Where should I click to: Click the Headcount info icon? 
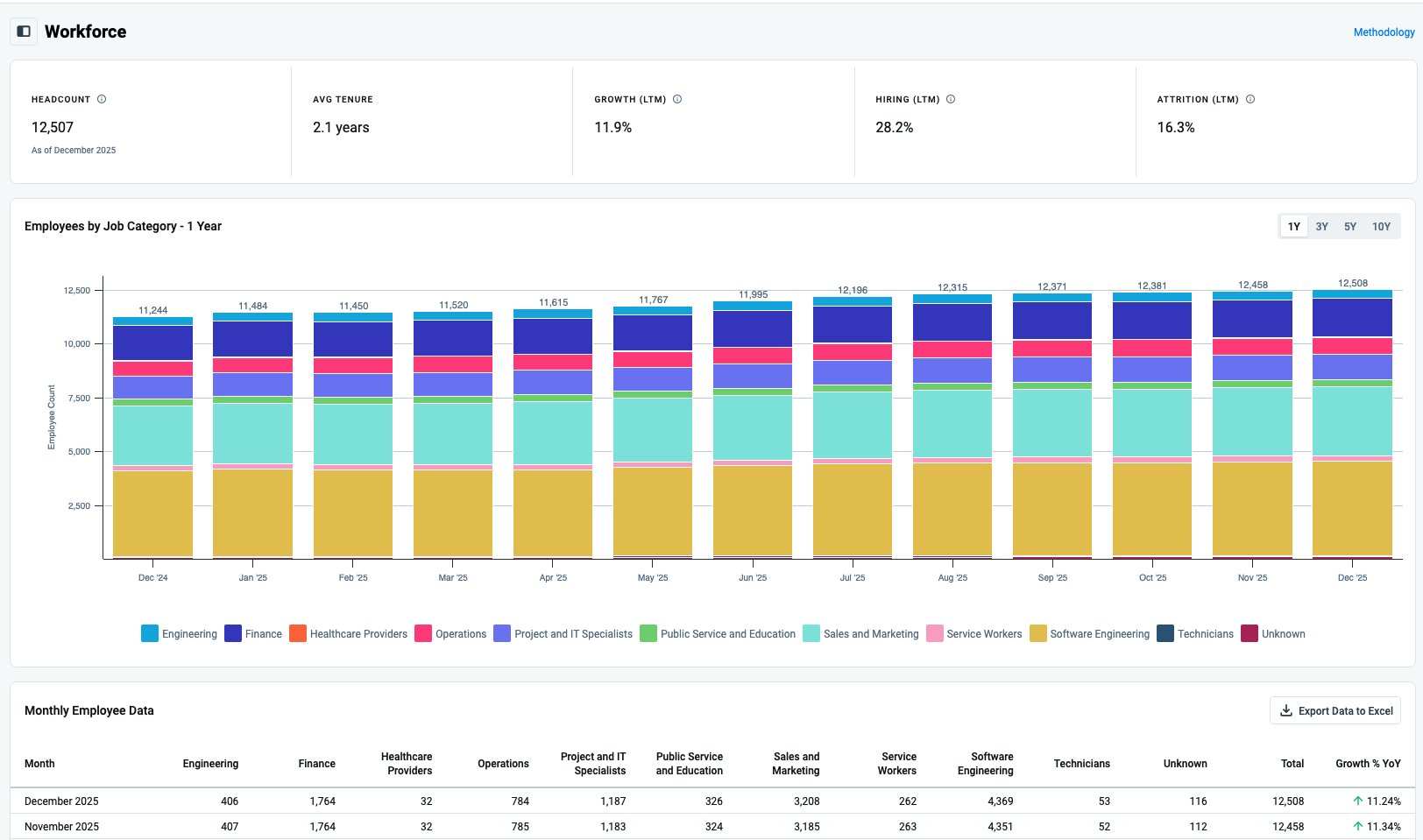[x=102, y=99]
